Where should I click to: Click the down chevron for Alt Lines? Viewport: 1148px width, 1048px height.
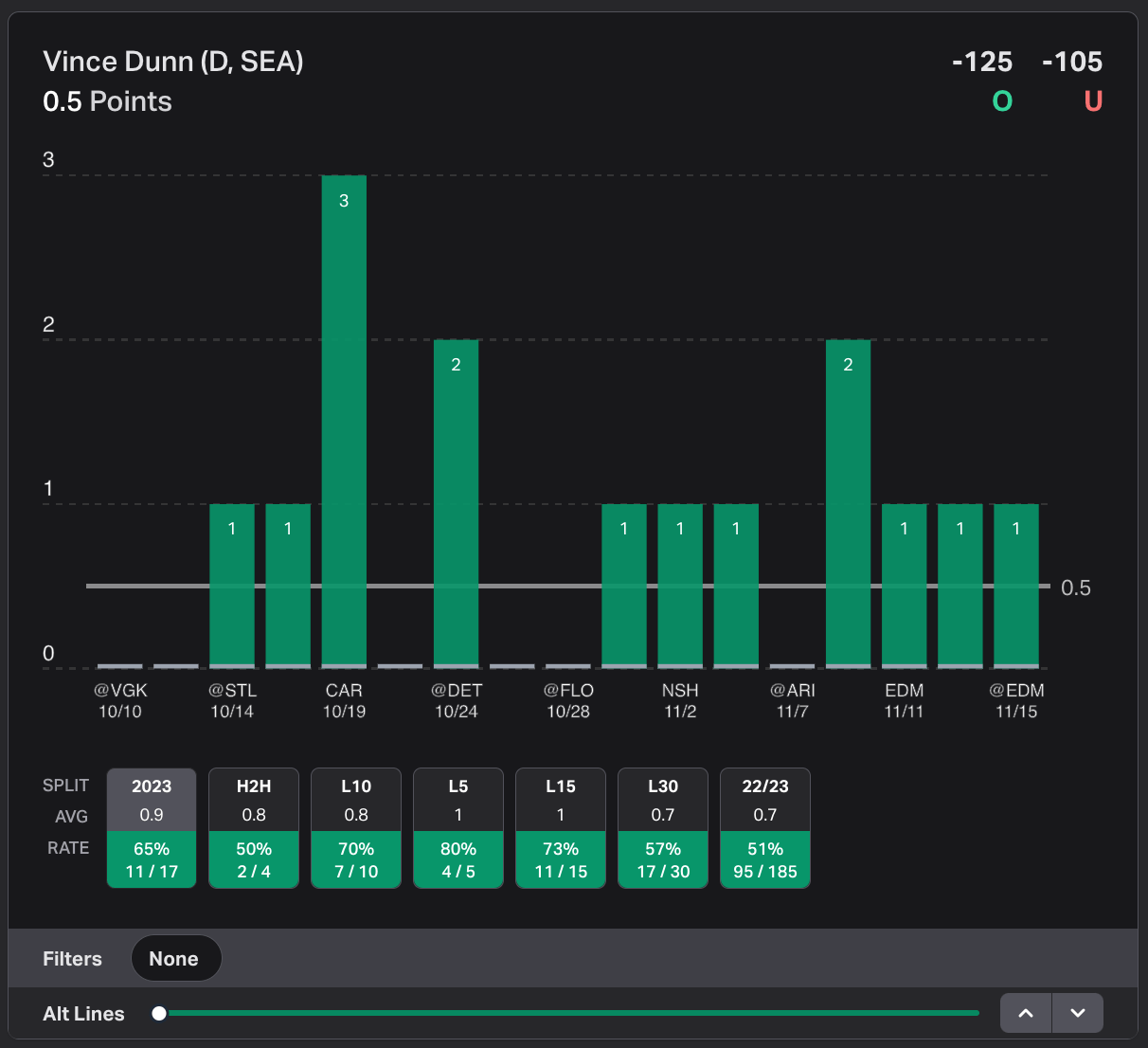(1078, 1013)
